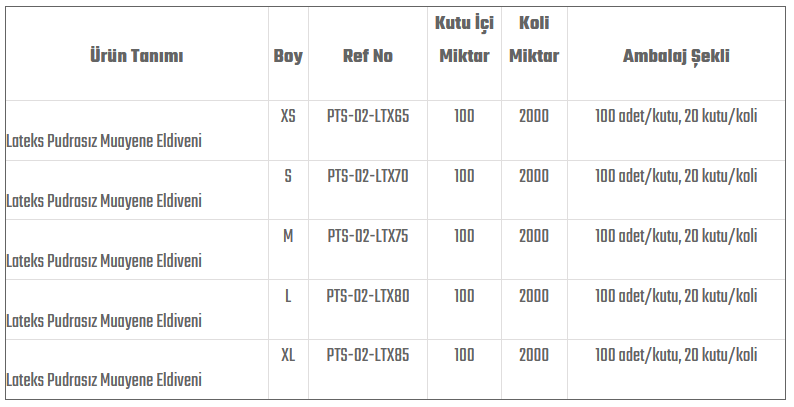This screenshot has height=407, width=794.
Task: Click the "Ürün Tanımı" column header
Action: pyautogui.click(x=137, y=56)
